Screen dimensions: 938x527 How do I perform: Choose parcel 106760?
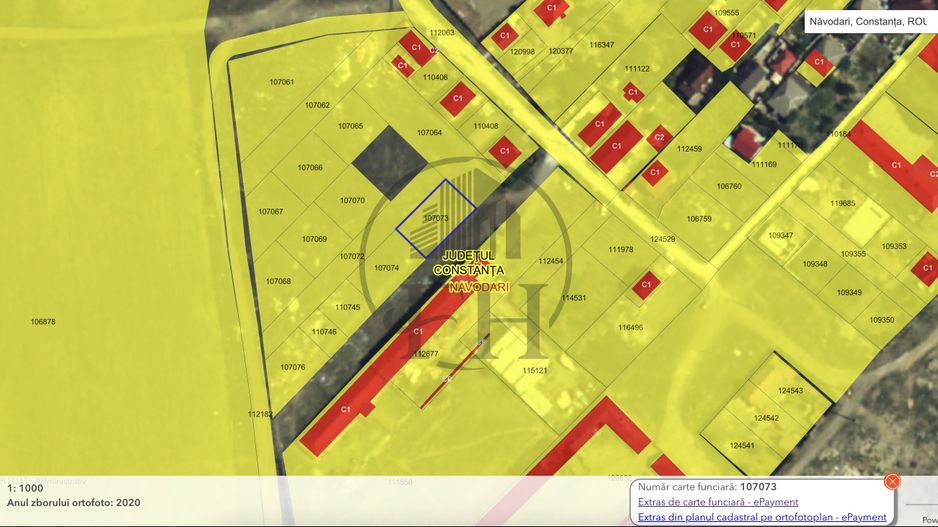[729, 187]
